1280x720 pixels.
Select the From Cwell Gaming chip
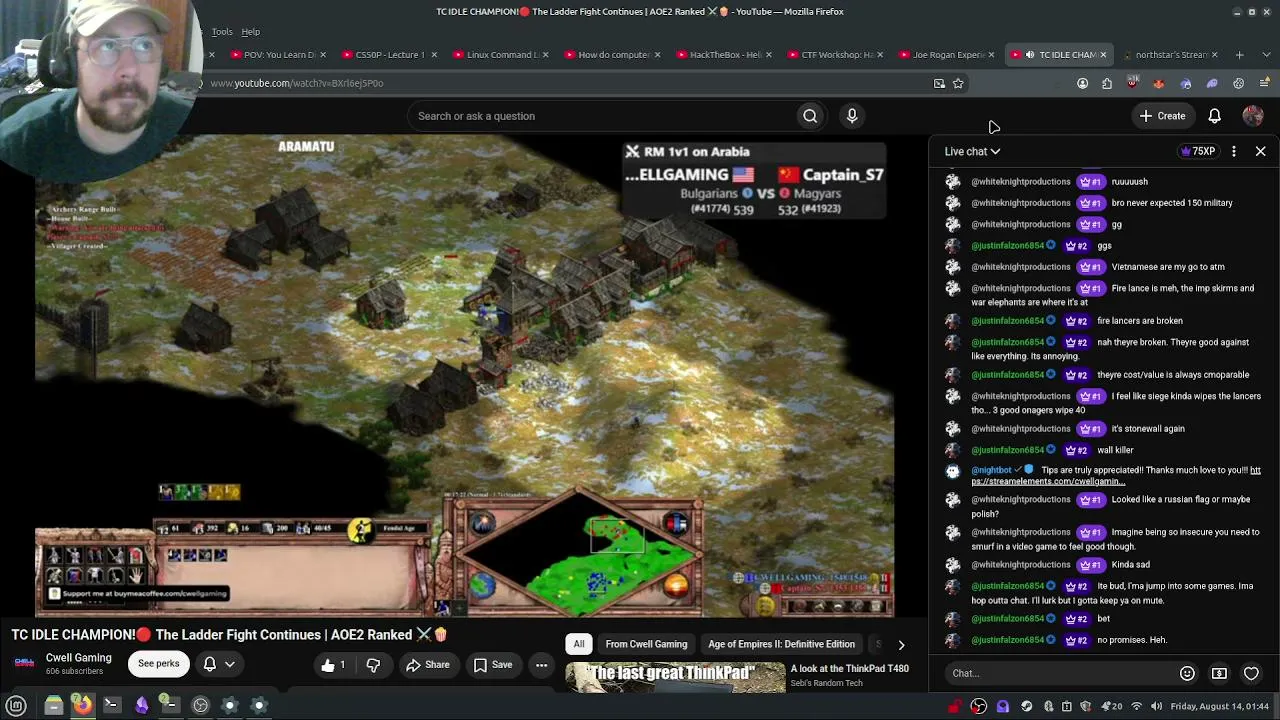click(646, 644)
